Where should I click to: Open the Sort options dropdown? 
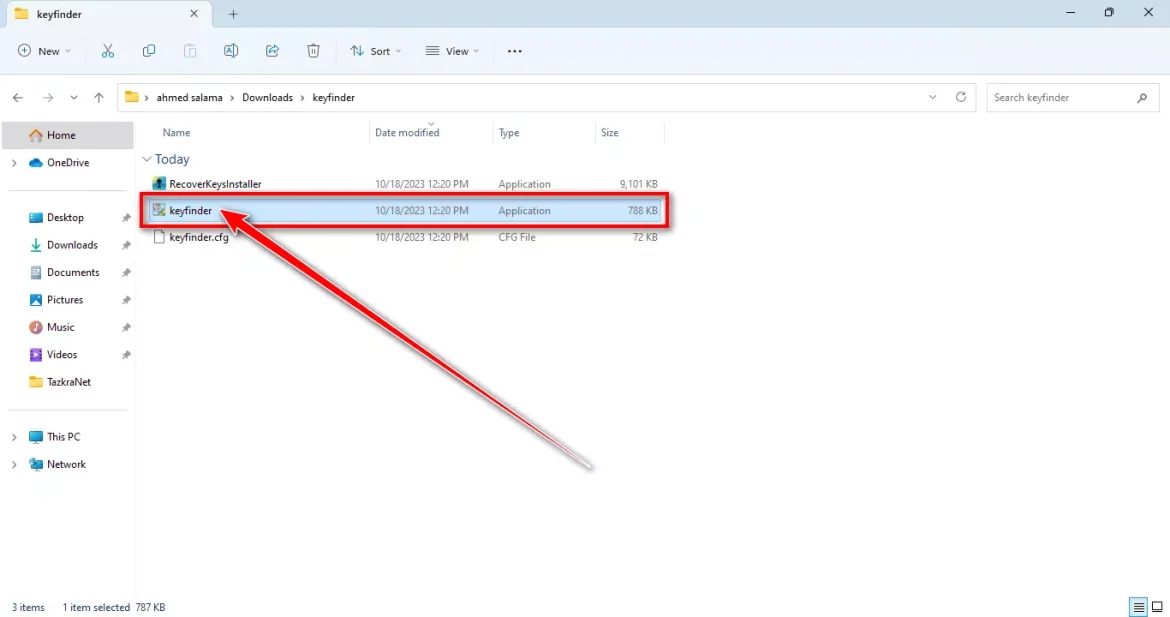pos(376,51)
